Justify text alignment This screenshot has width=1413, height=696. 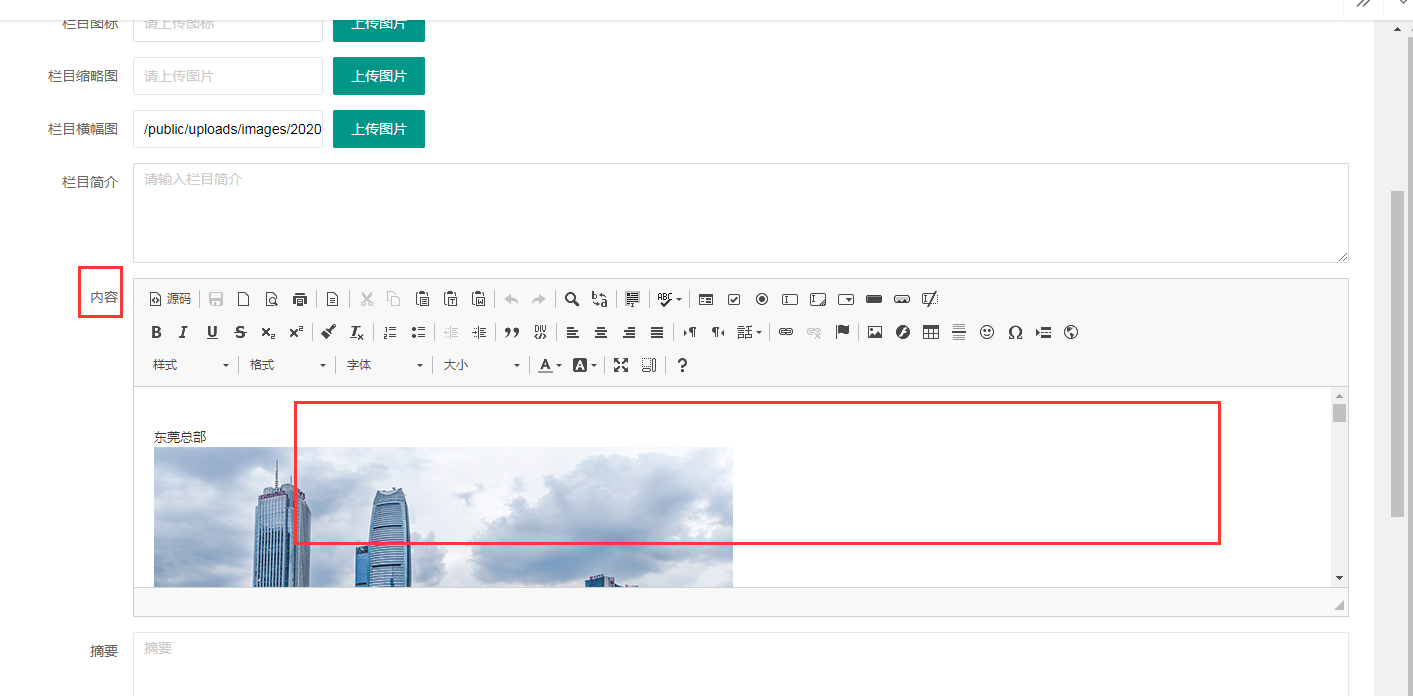657,332
